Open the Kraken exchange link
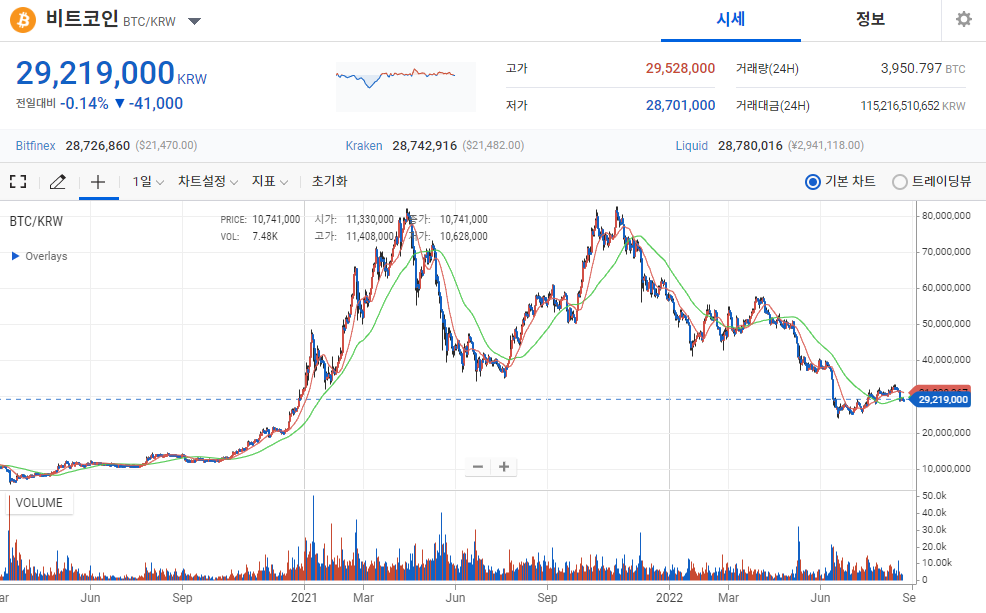Viewport: 986px width, 613px height. tap(363, 146)
